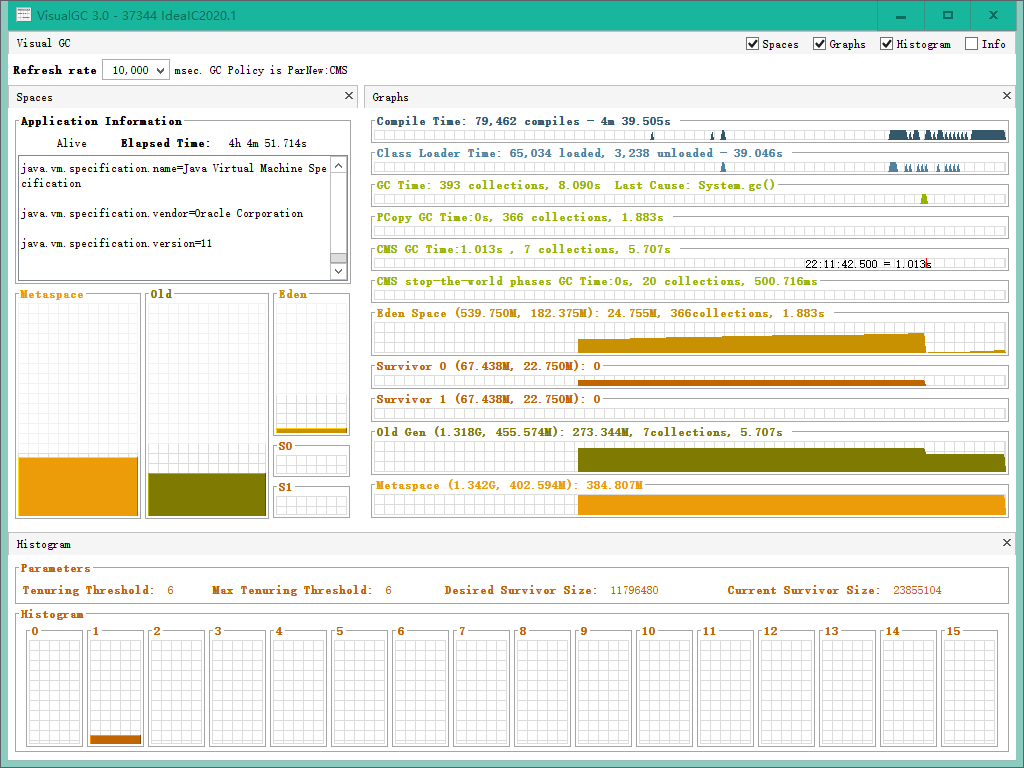This screenshot has width=1024, height=768.
Task: Click the Class Loader Time graph
Action: coord(689,167)
